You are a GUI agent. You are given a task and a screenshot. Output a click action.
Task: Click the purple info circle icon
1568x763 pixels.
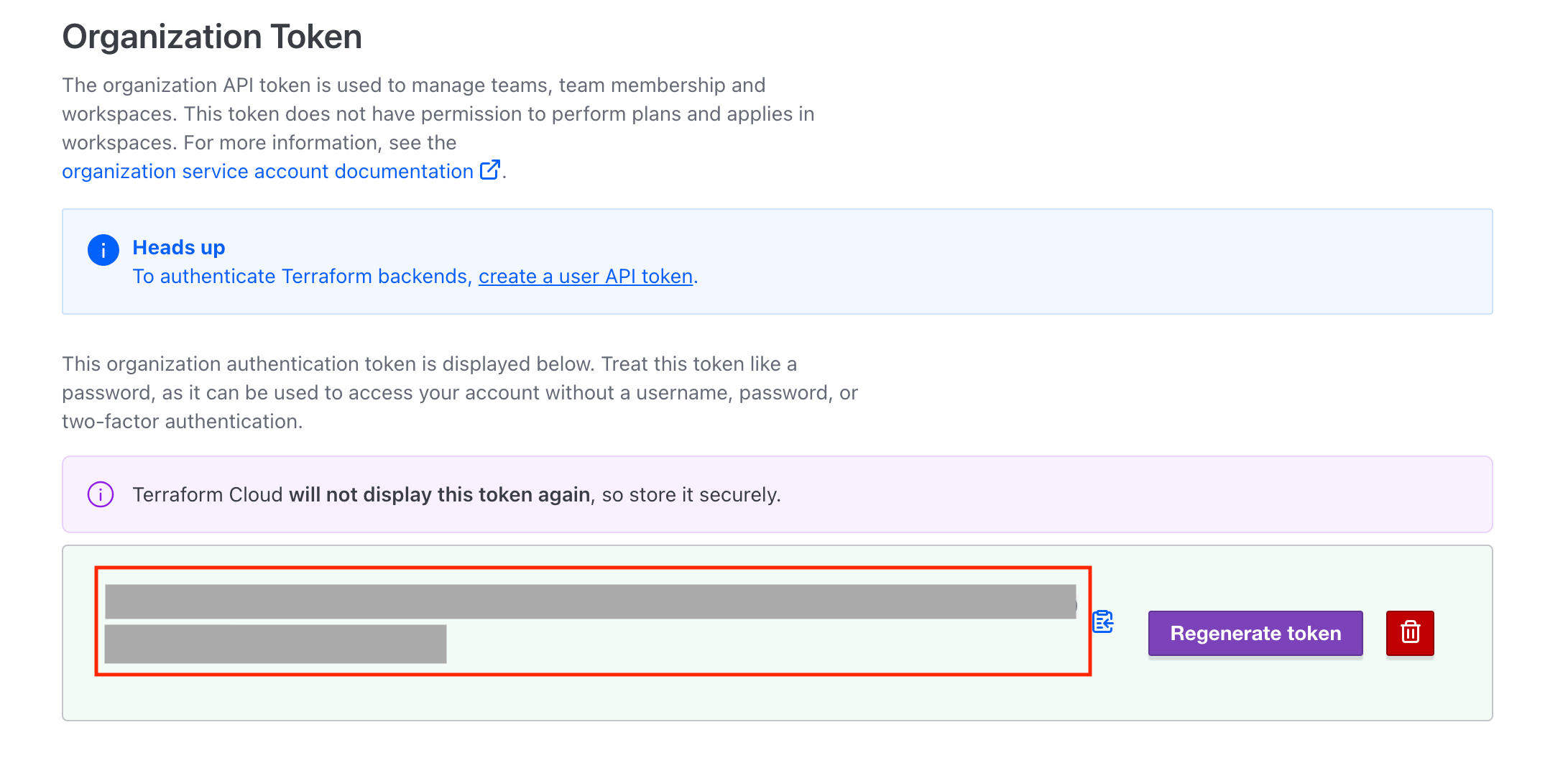[x=101, y=494]
